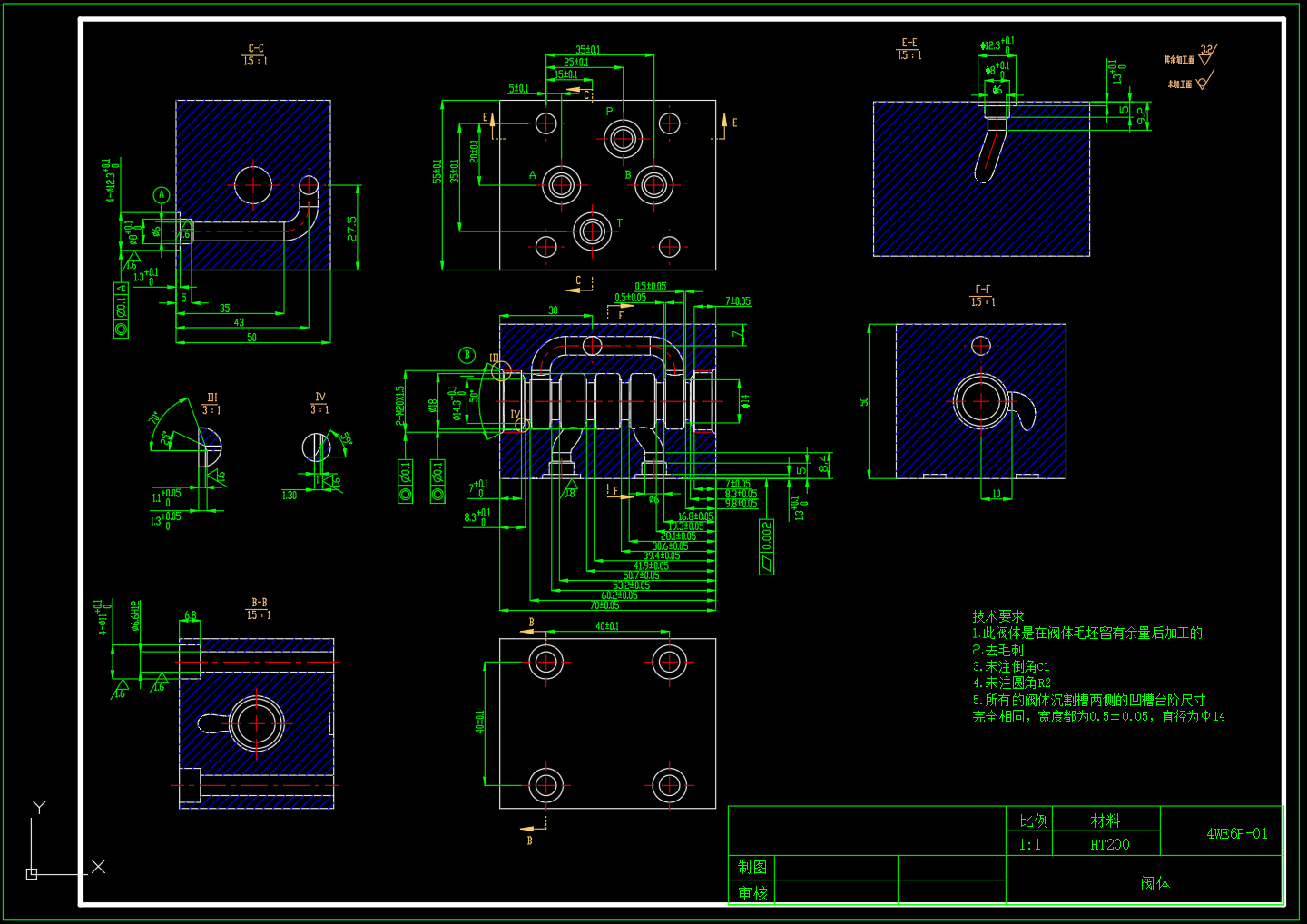Screen dimensions: 1307x924
Task: Select the 1.30 dimension in detail IV
Action: (x=290, y=496)
